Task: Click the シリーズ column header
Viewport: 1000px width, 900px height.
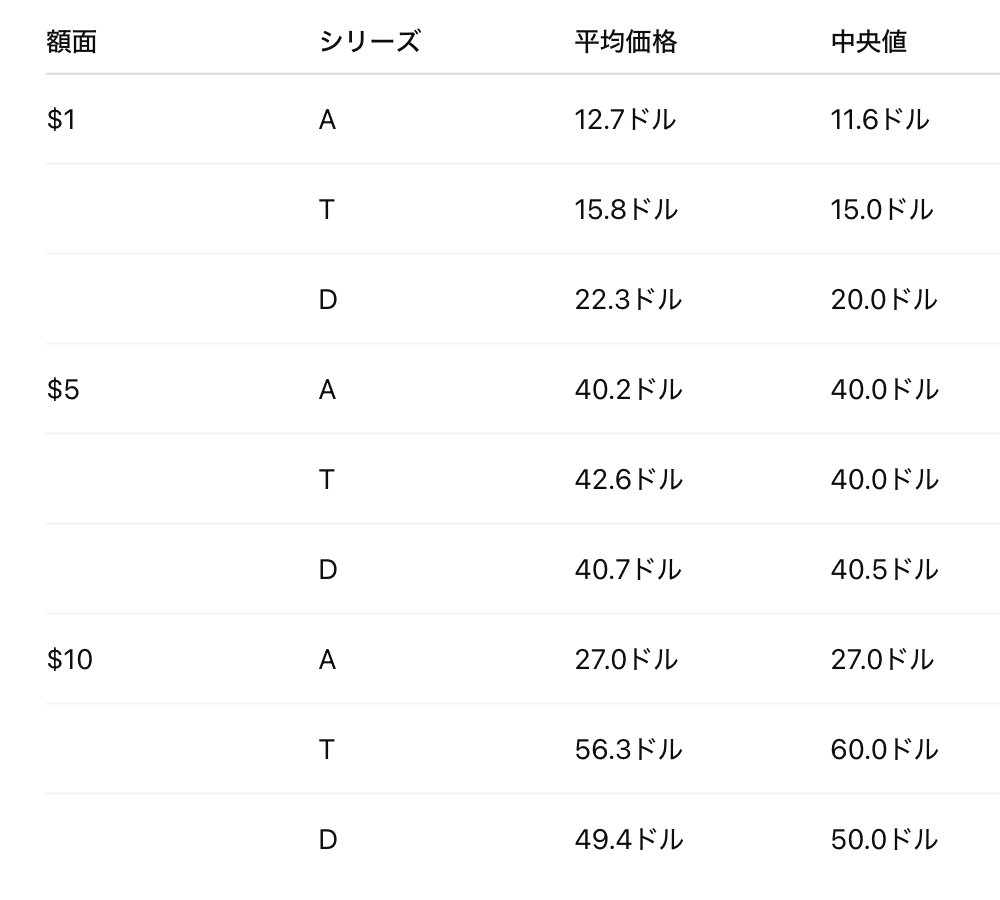Action: click(x=369, y=42)
